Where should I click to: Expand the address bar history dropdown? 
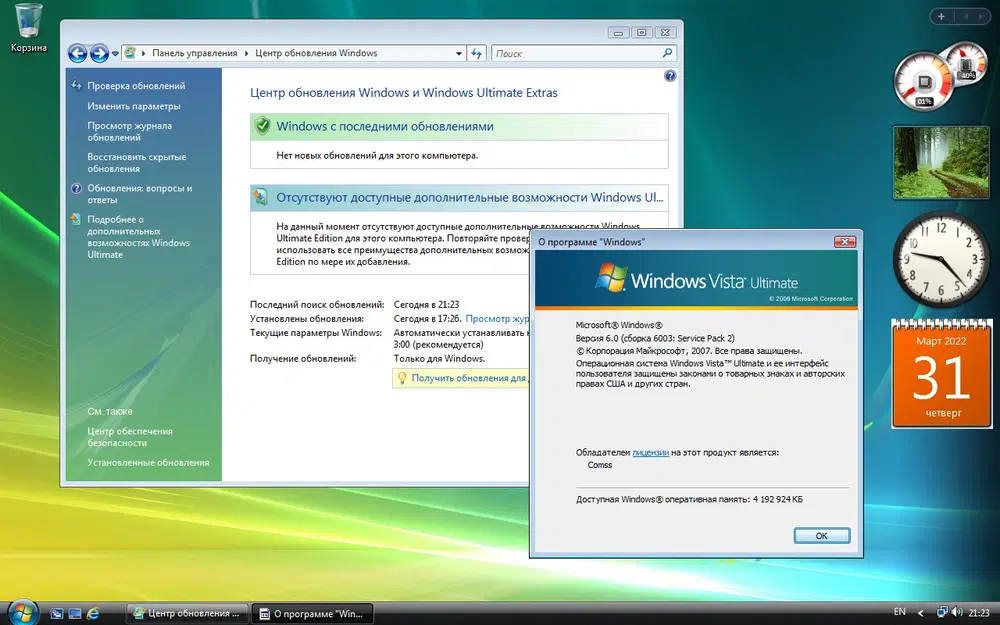tap(459, 54)
